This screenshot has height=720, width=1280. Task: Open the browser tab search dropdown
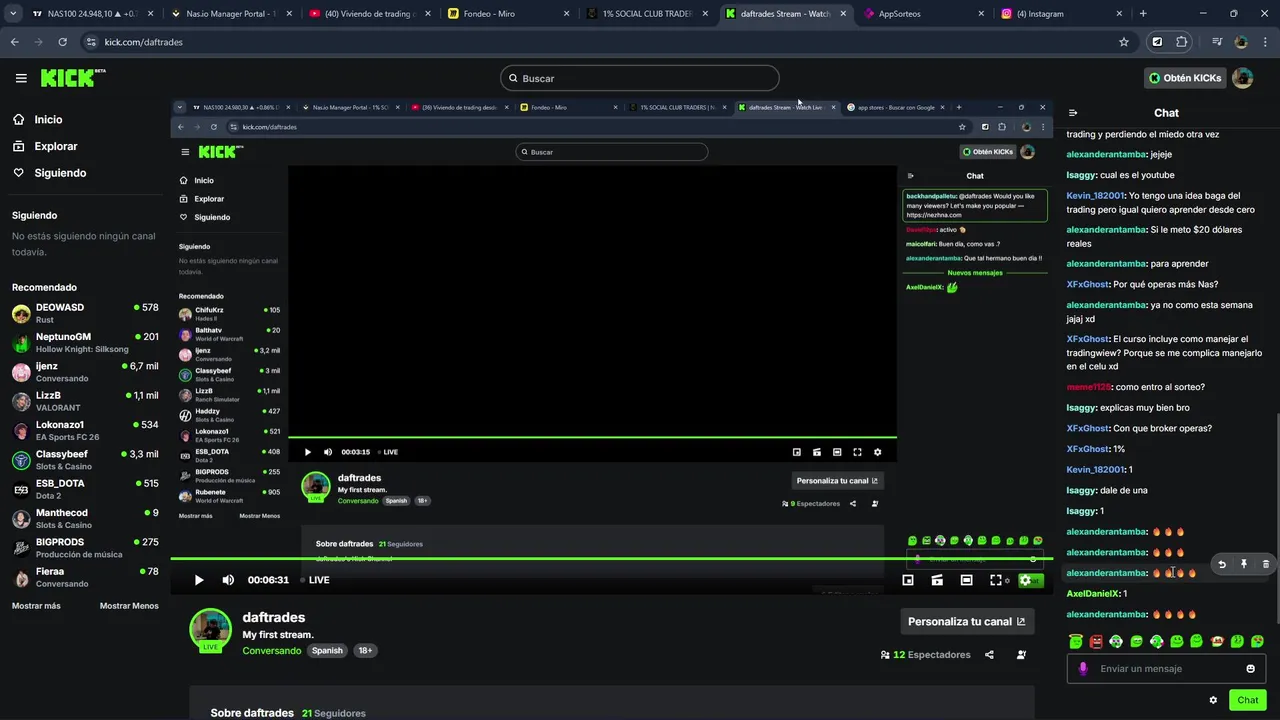point(13,14)
